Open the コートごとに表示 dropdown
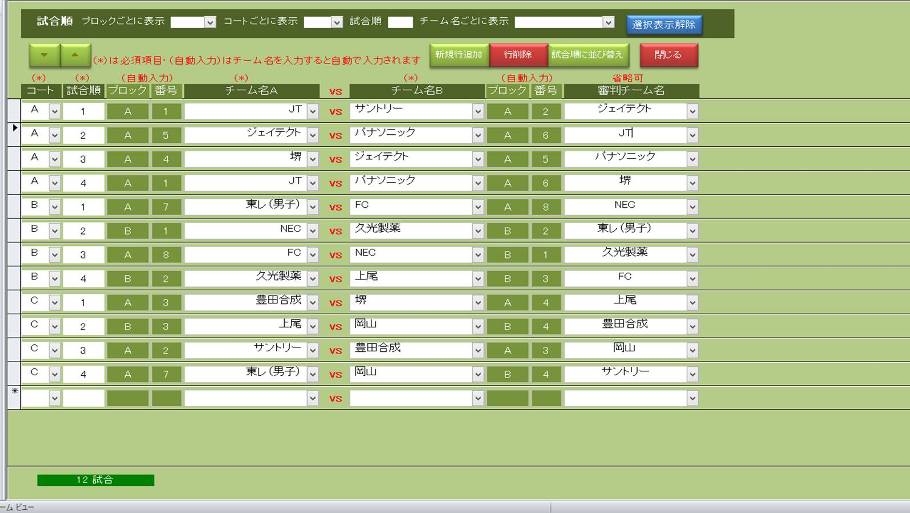910x513 pixels. pos(337,22)
